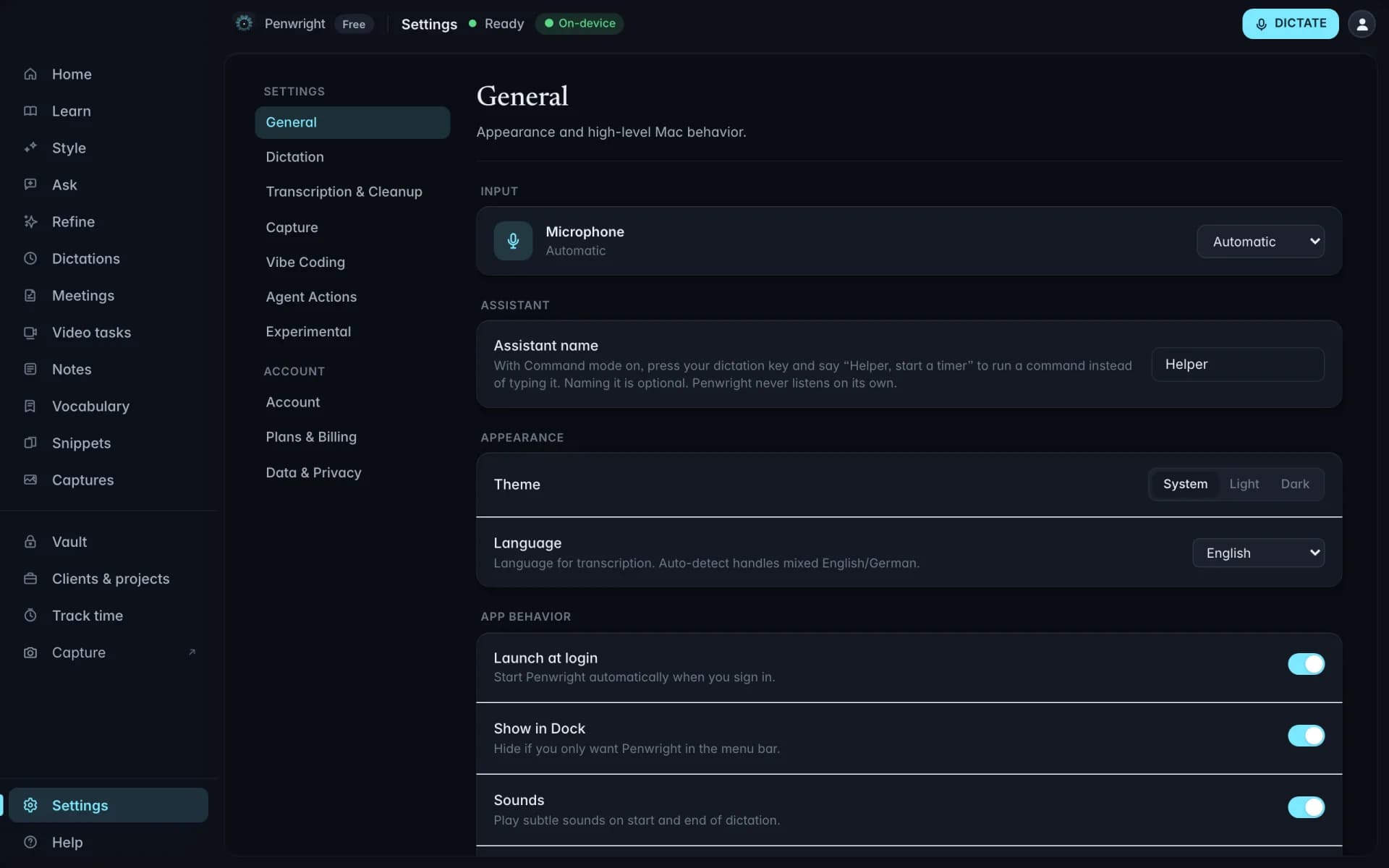Open Data & Privacy page
The image size is (1389, 868).
(352, 472)
